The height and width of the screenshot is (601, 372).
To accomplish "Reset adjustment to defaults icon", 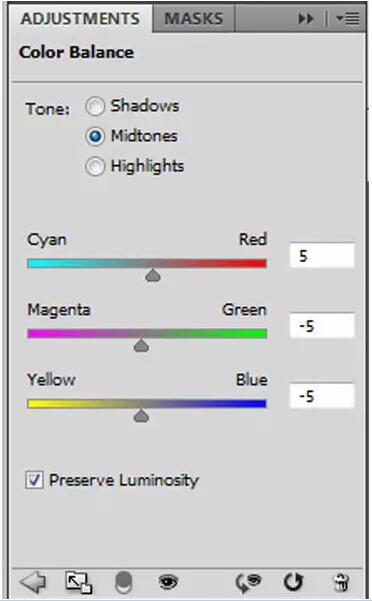I will tap(293, 583).
